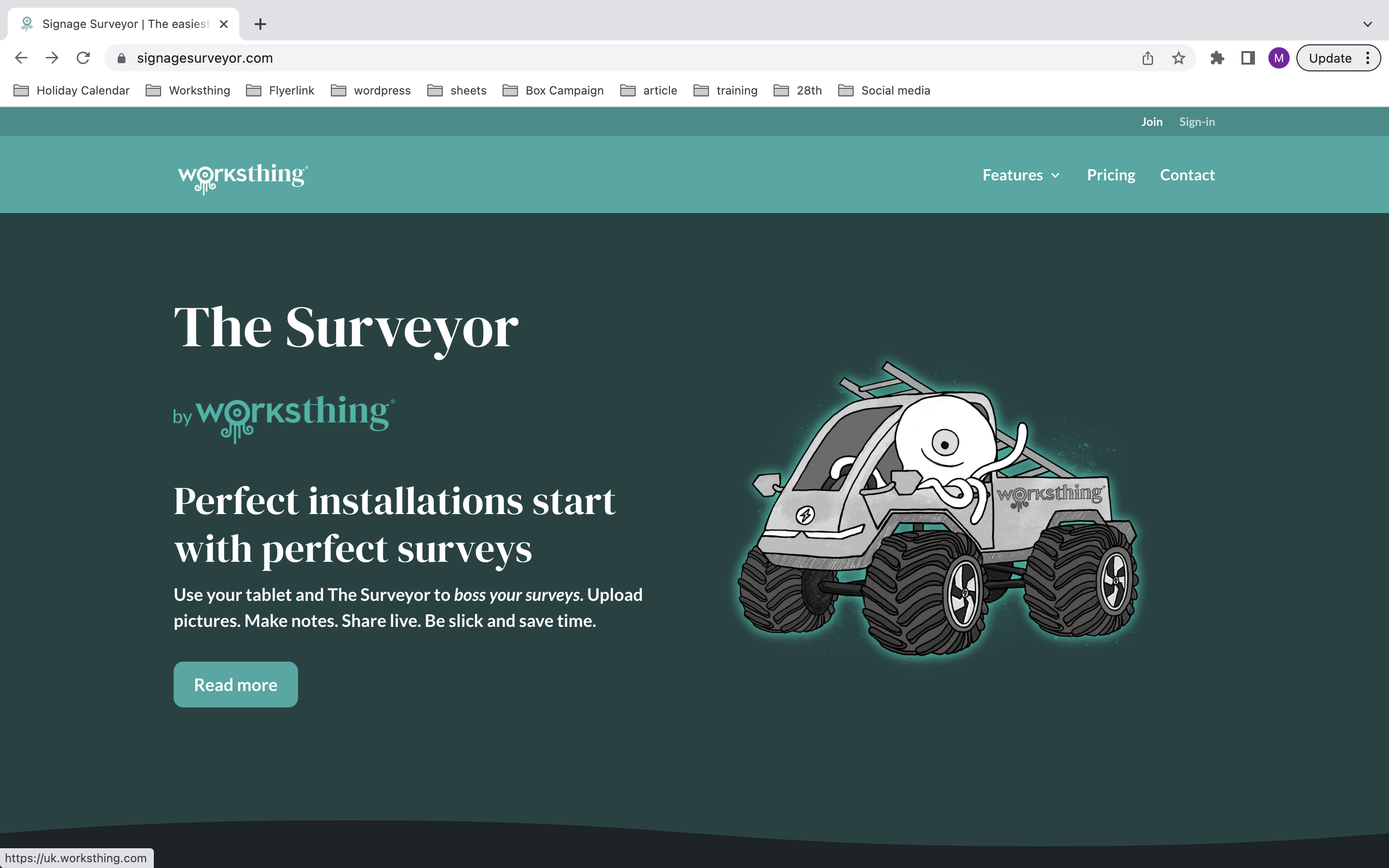Viewport: 1389px width, 868px height.
Task: Share this page via share icon
Action: pos(1147,58)
